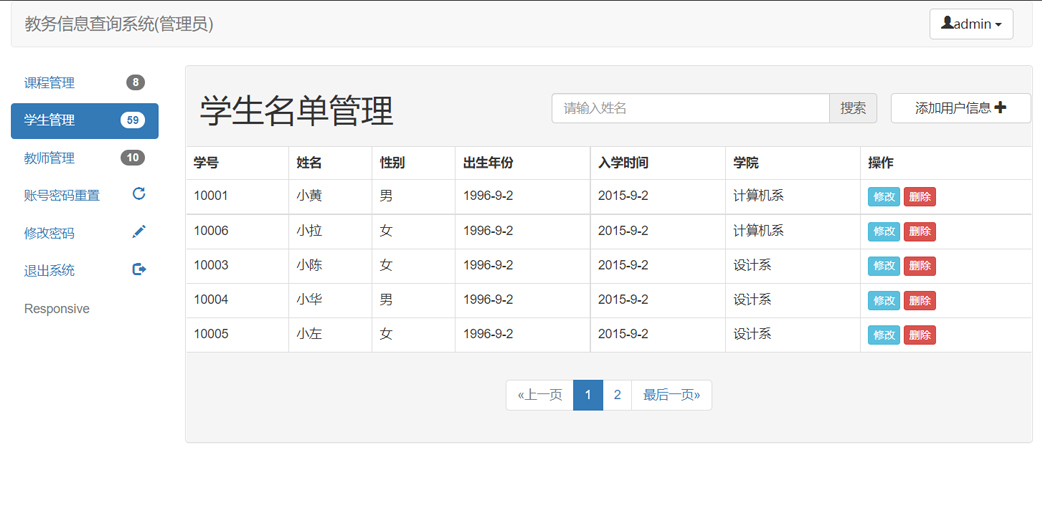Image resolution: width=1042 pixels, height=526 pixels.
Task: Click the user icon next to admin
Action: click(x=947, y=23)
